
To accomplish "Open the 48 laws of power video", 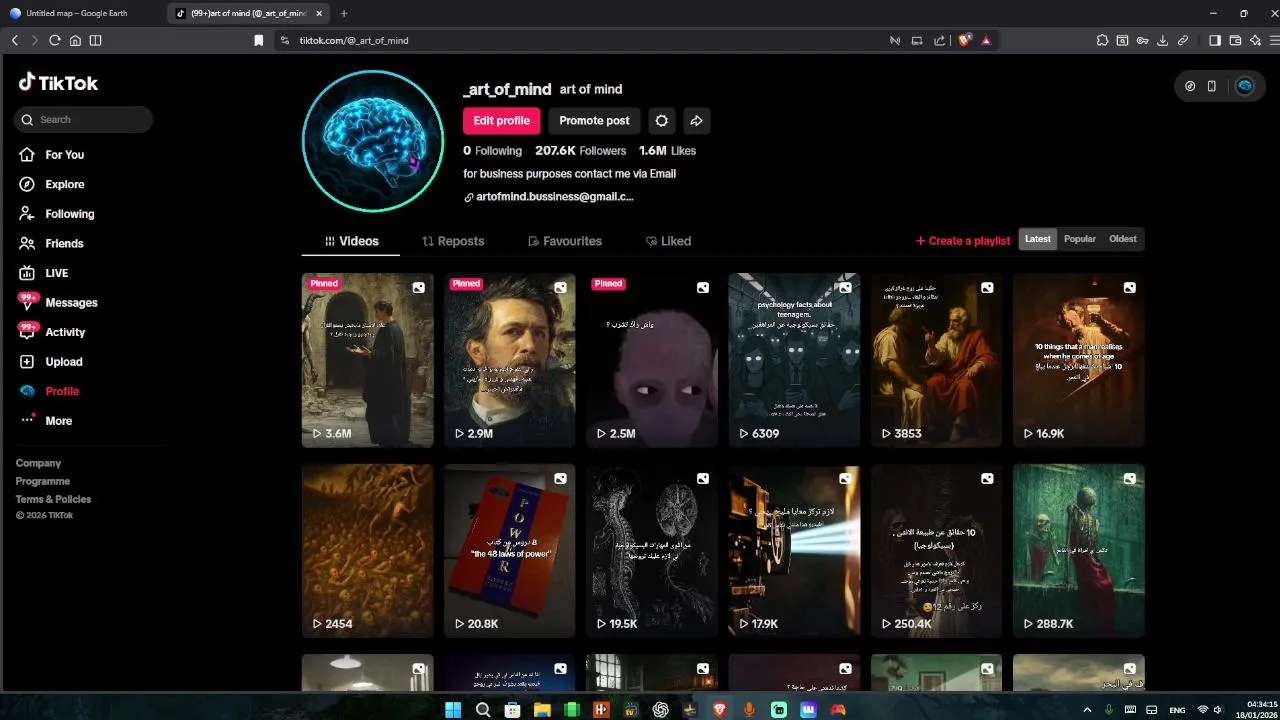I will (x=510, y=550).
